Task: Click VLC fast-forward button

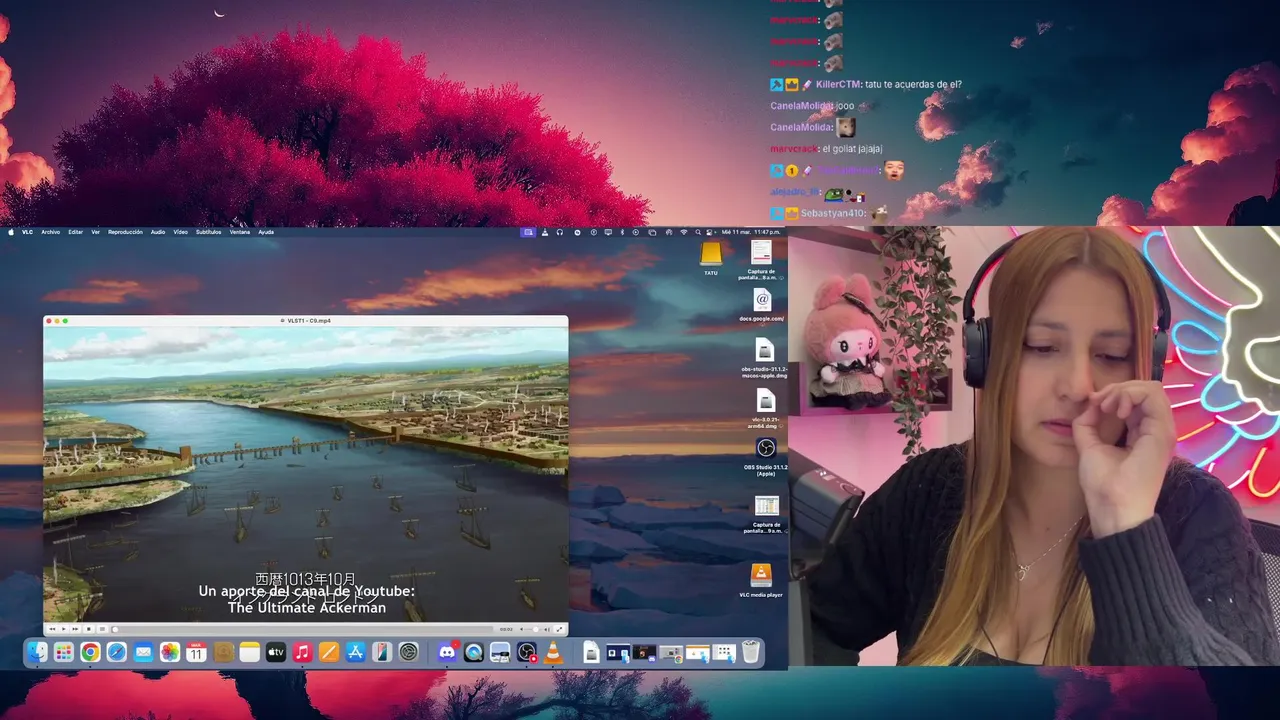Action: coord(75,629)
